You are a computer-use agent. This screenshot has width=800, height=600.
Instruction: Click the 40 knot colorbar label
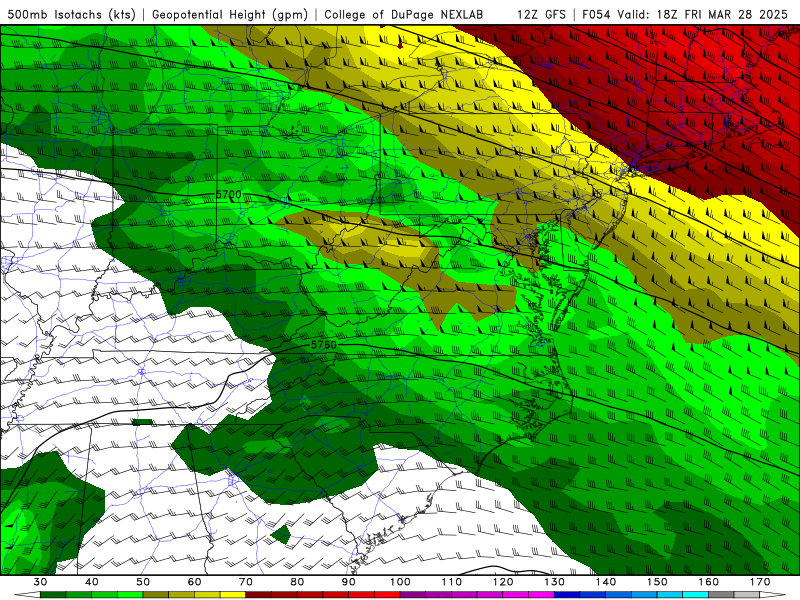pos(92,582)
